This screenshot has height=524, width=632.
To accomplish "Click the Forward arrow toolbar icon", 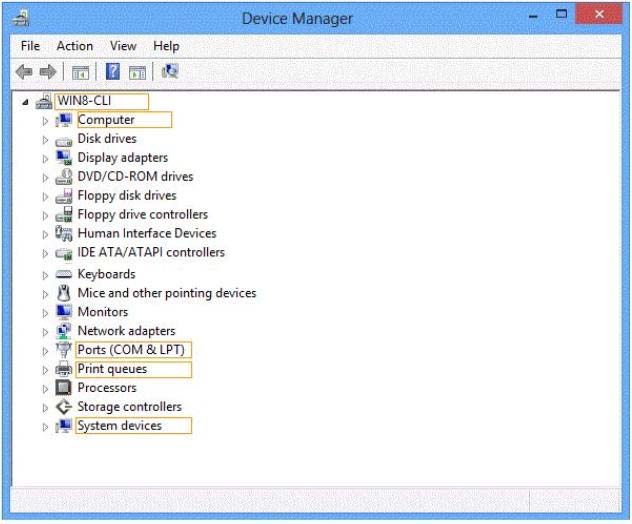I will pyautogui.click(x=48, y=72).
